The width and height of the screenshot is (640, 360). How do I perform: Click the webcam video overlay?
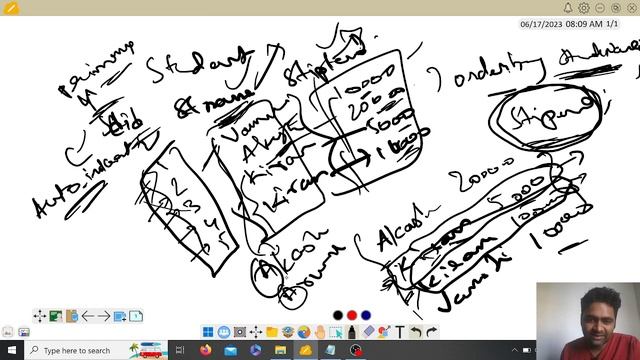588,321
